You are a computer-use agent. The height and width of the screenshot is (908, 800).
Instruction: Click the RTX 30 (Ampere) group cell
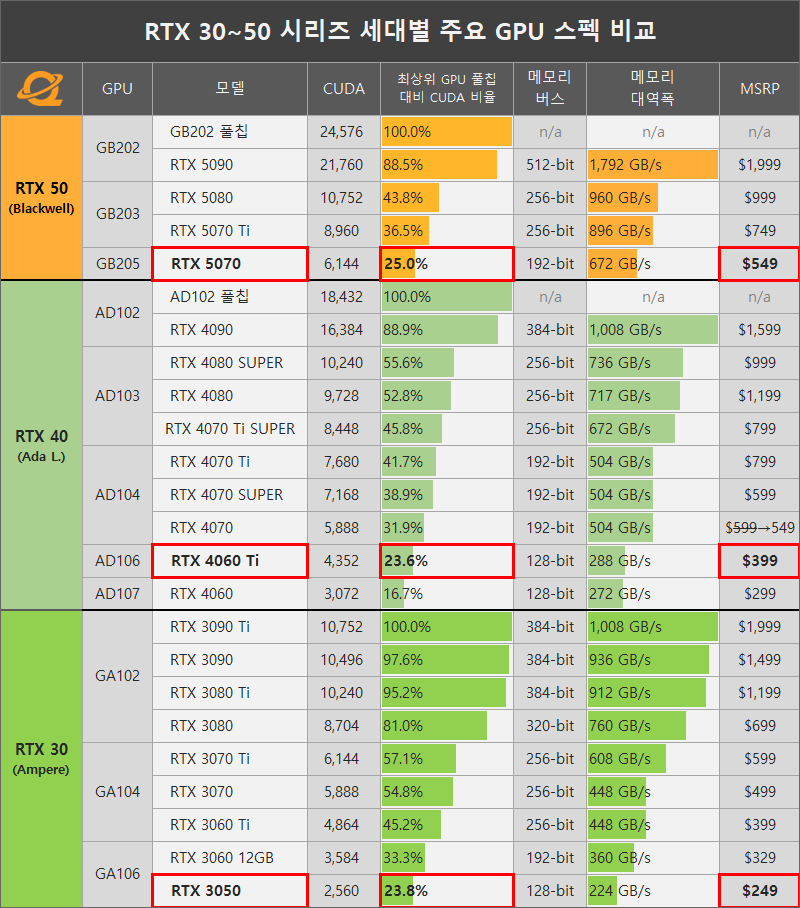pyautogui.click(x=41, y=759)
